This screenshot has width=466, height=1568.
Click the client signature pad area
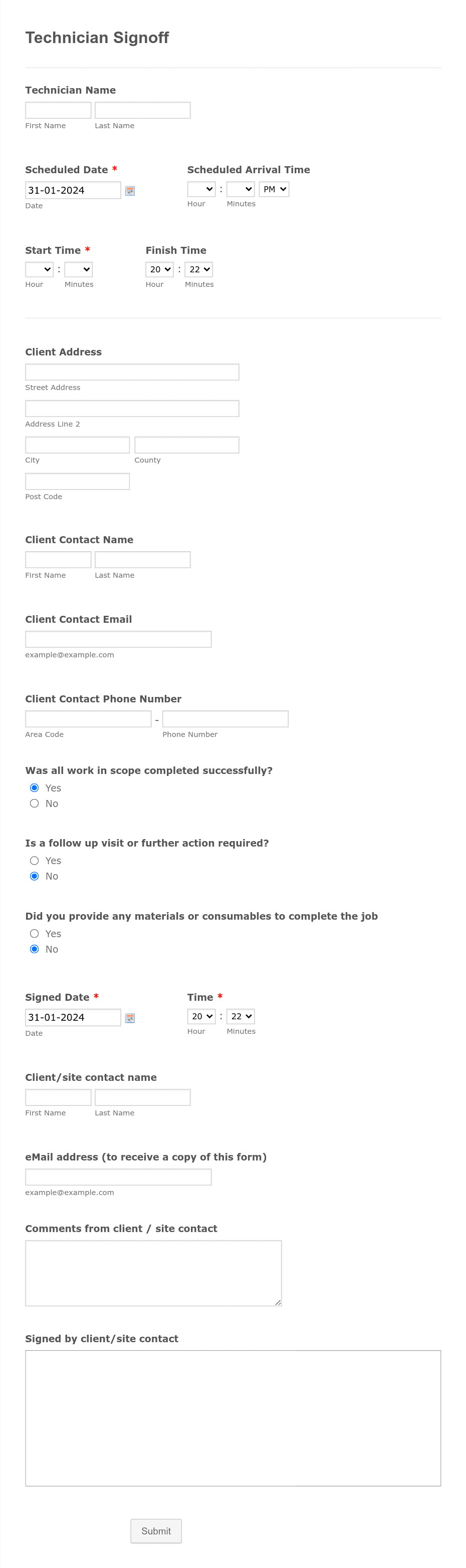(x=234, y=1418)
